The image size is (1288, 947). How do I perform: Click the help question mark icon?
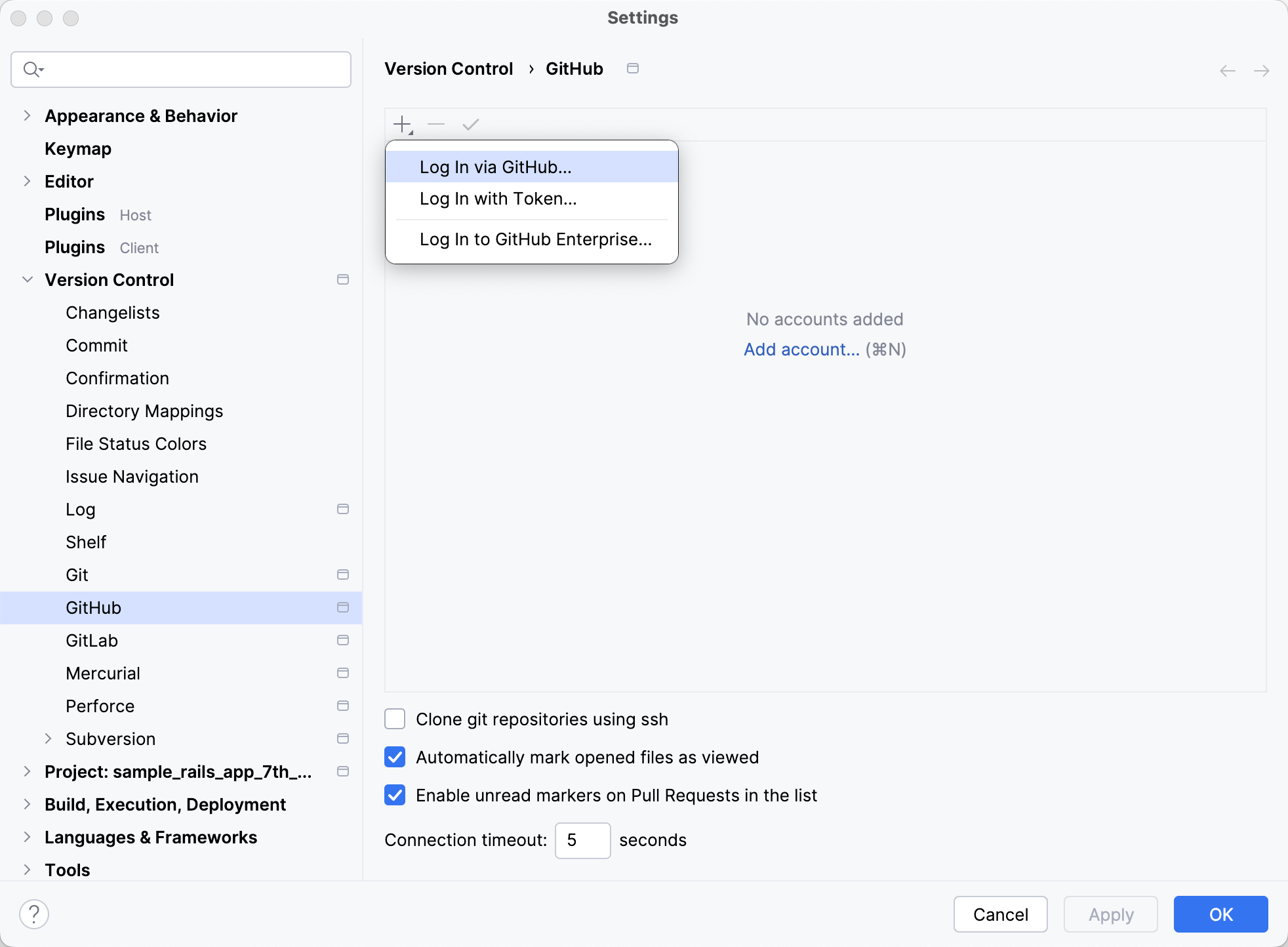(x=34, y=913)
